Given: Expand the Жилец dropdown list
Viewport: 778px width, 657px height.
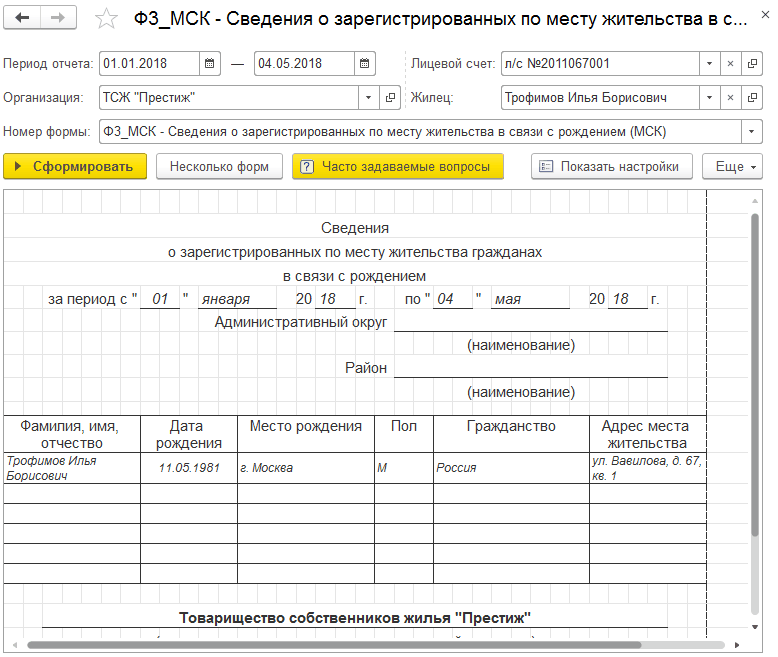Looking at the screenshot, I should [x=710, y=97].
